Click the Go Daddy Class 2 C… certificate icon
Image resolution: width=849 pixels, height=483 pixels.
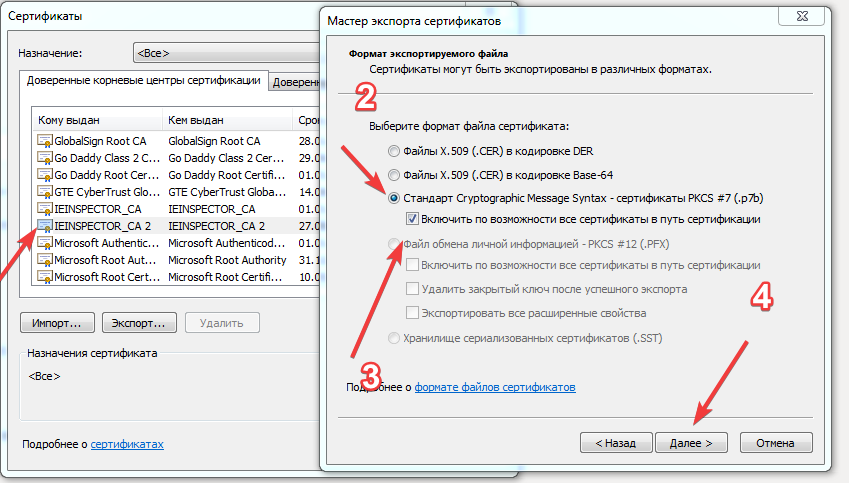coord(44,158)
